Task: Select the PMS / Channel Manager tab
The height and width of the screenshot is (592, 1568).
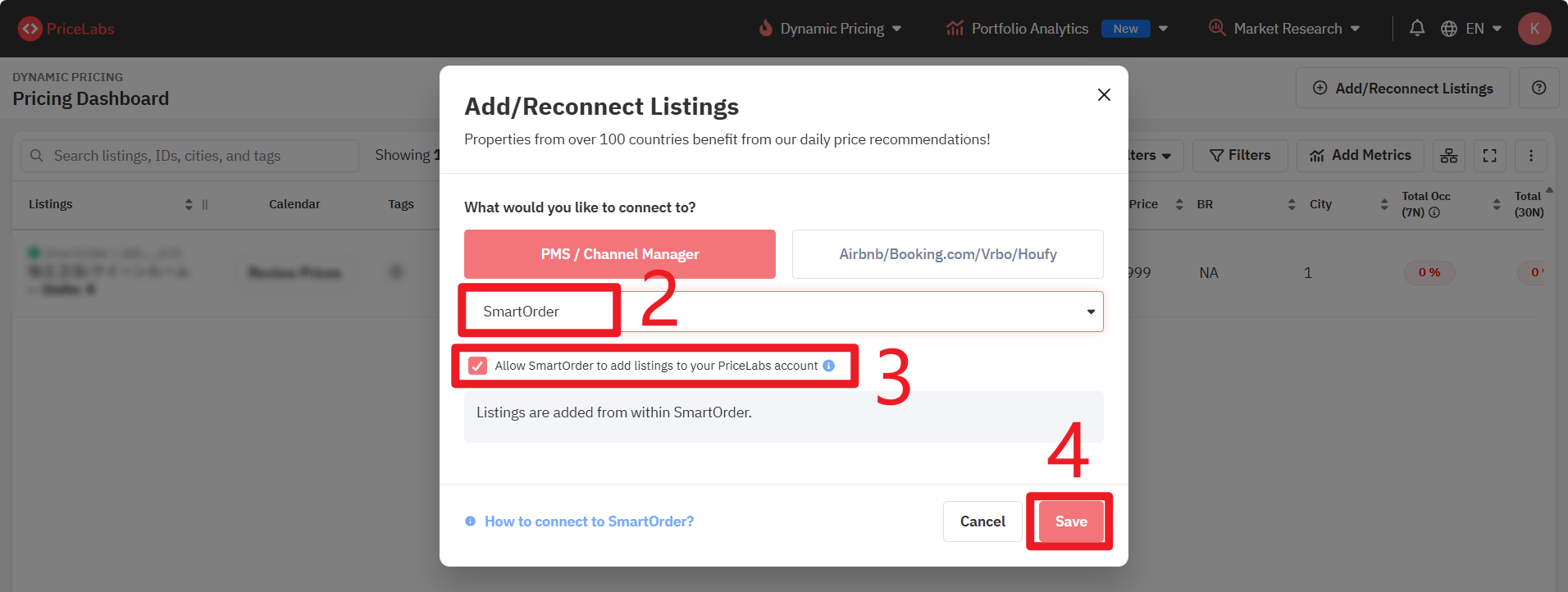Action: [619, 254]
